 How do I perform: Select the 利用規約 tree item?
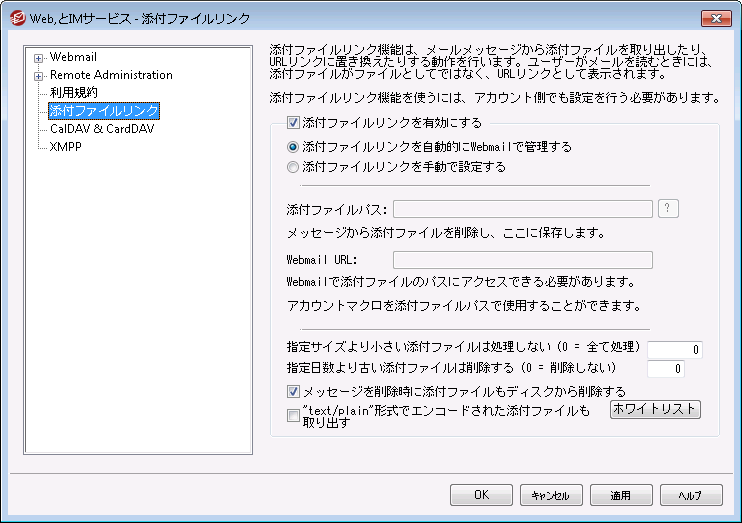pyautogui.click(x=74, y=92)
